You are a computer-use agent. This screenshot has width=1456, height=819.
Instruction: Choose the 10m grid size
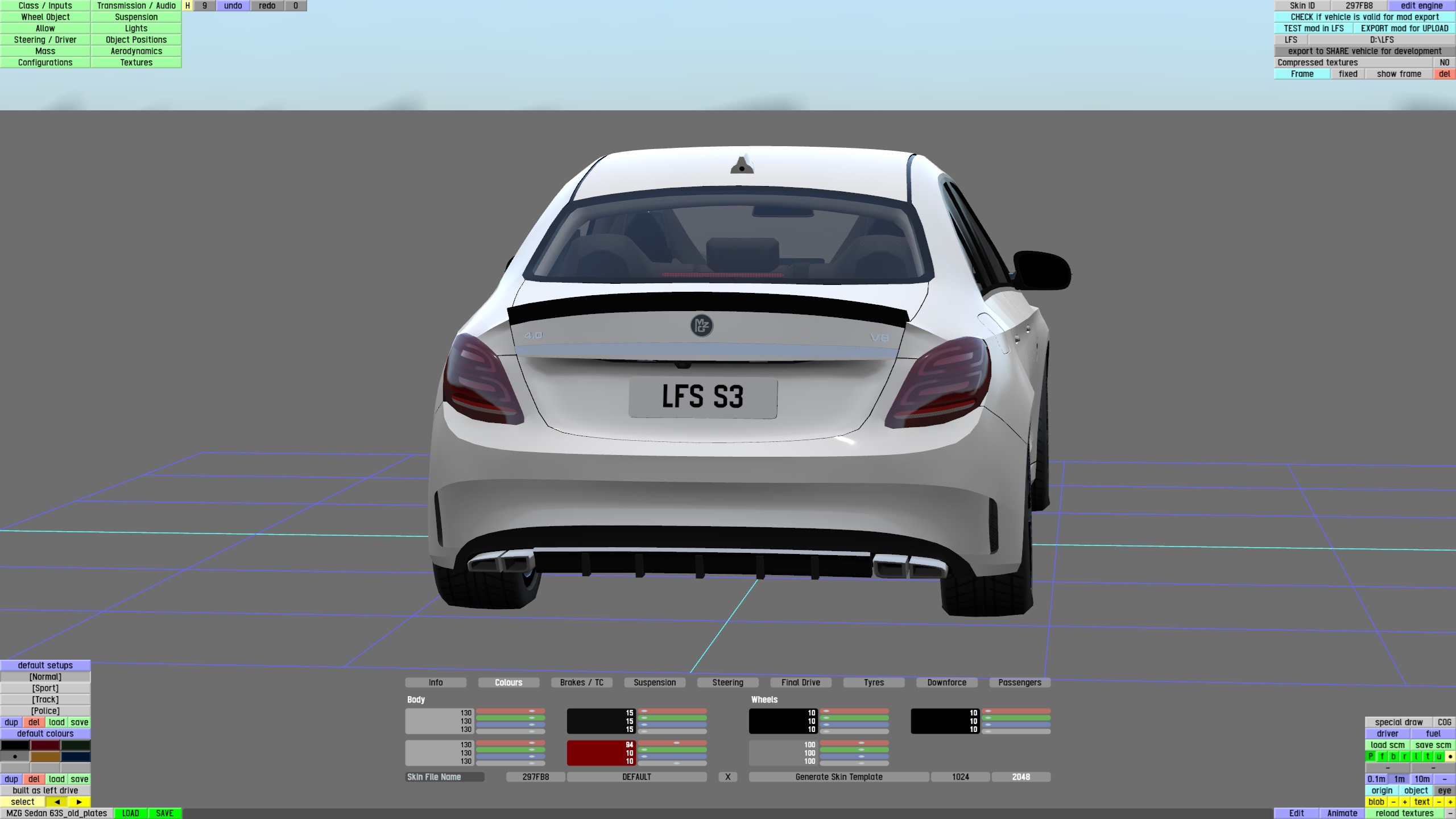1422,779
